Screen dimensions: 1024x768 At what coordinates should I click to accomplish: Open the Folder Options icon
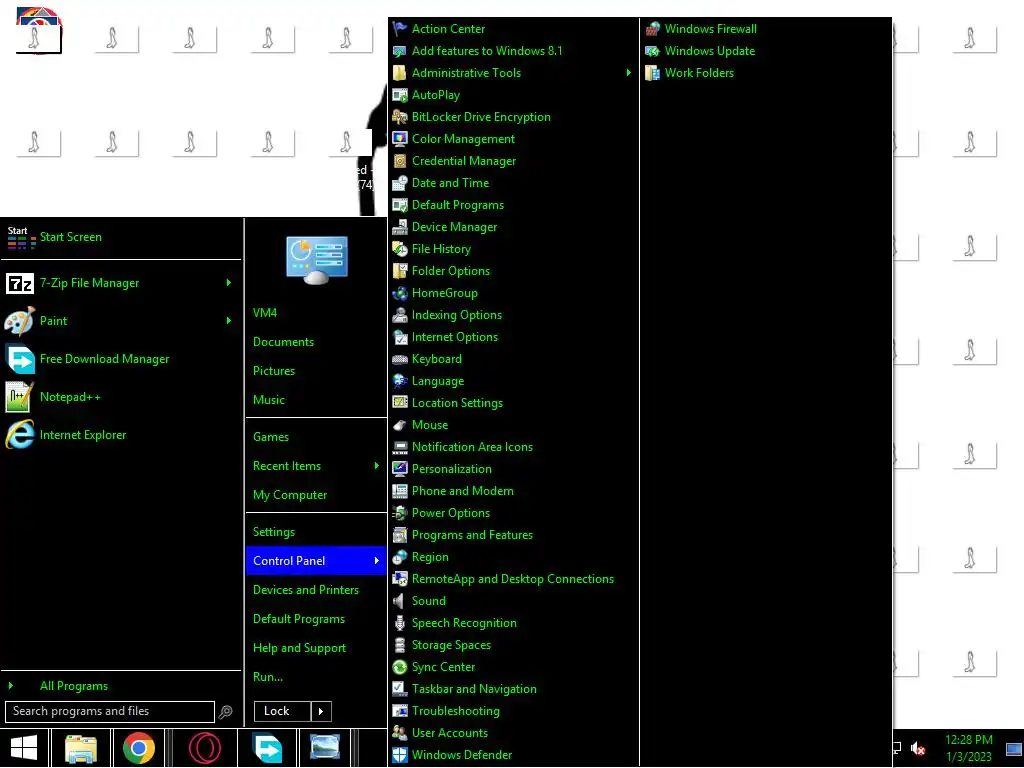(x=400, y=271)
